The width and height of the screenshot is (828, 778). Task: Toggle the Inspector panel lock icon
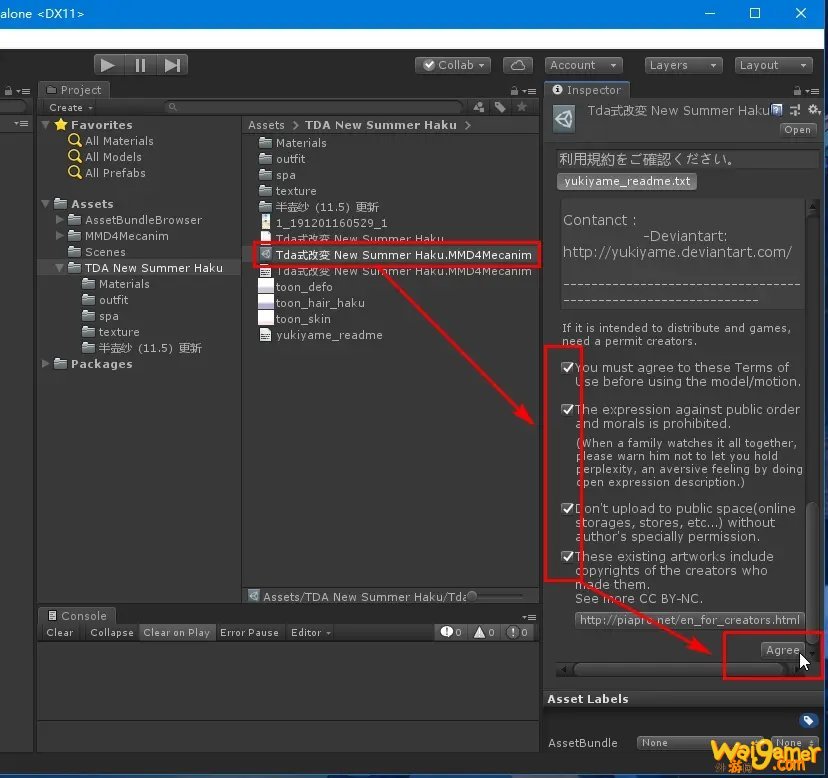(x=797, y=91)
